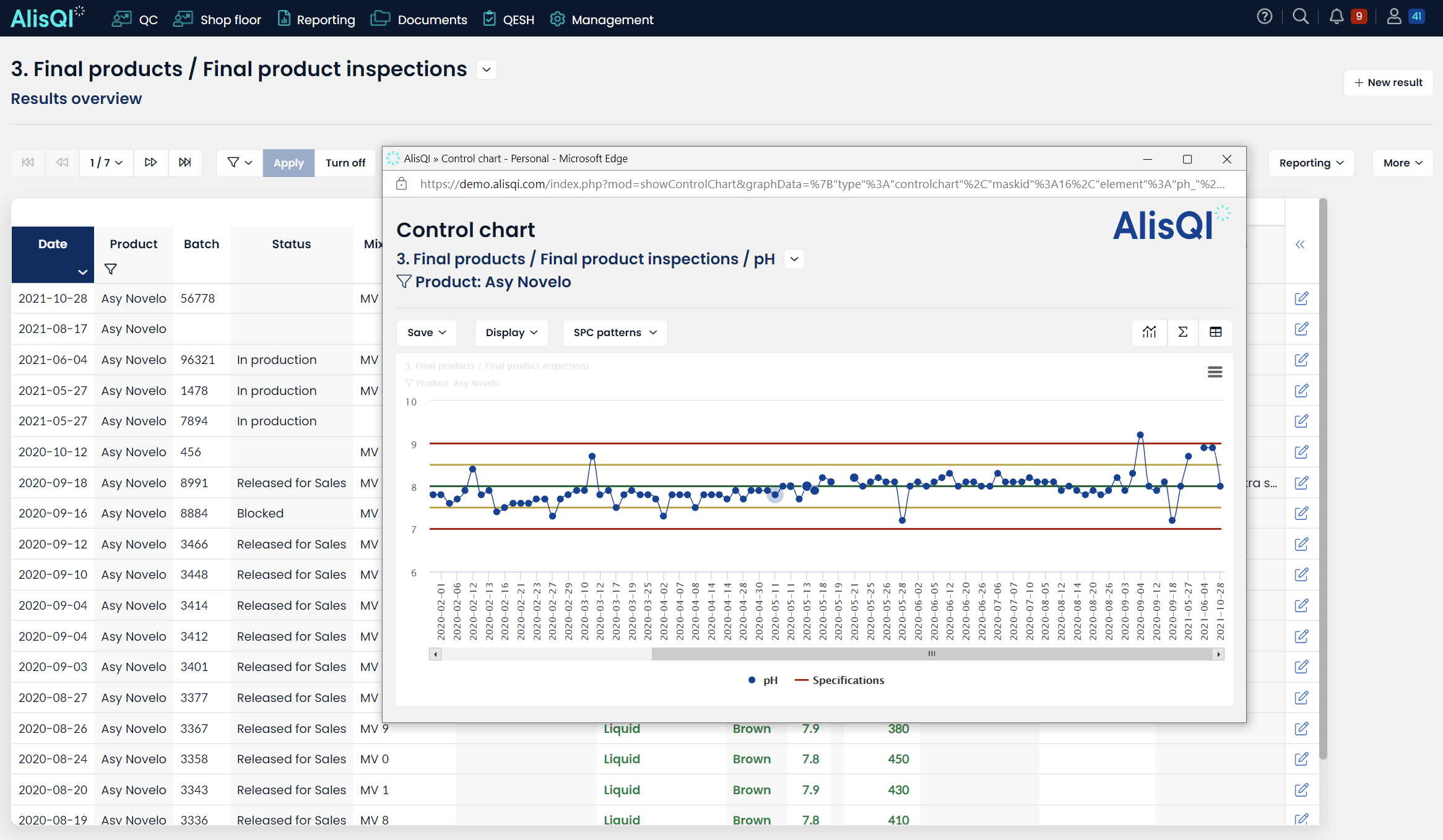
Task: Click the chart's horizontal scrollbar thumb
Action: tap(931, 654)
